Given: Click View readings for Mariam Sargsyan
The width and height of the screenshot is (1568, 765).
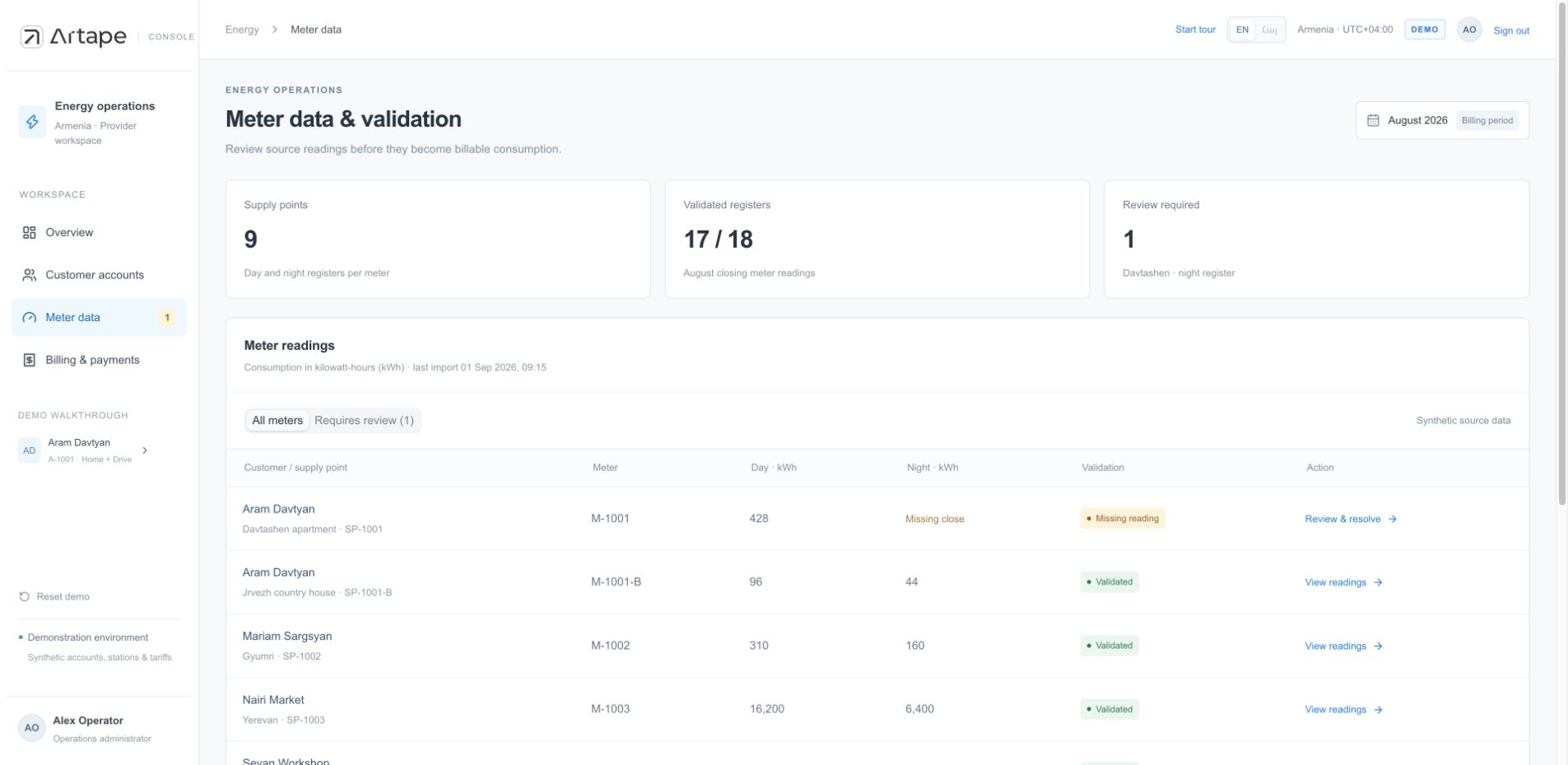Looking at the screenshot, I should coord(1343,646).
